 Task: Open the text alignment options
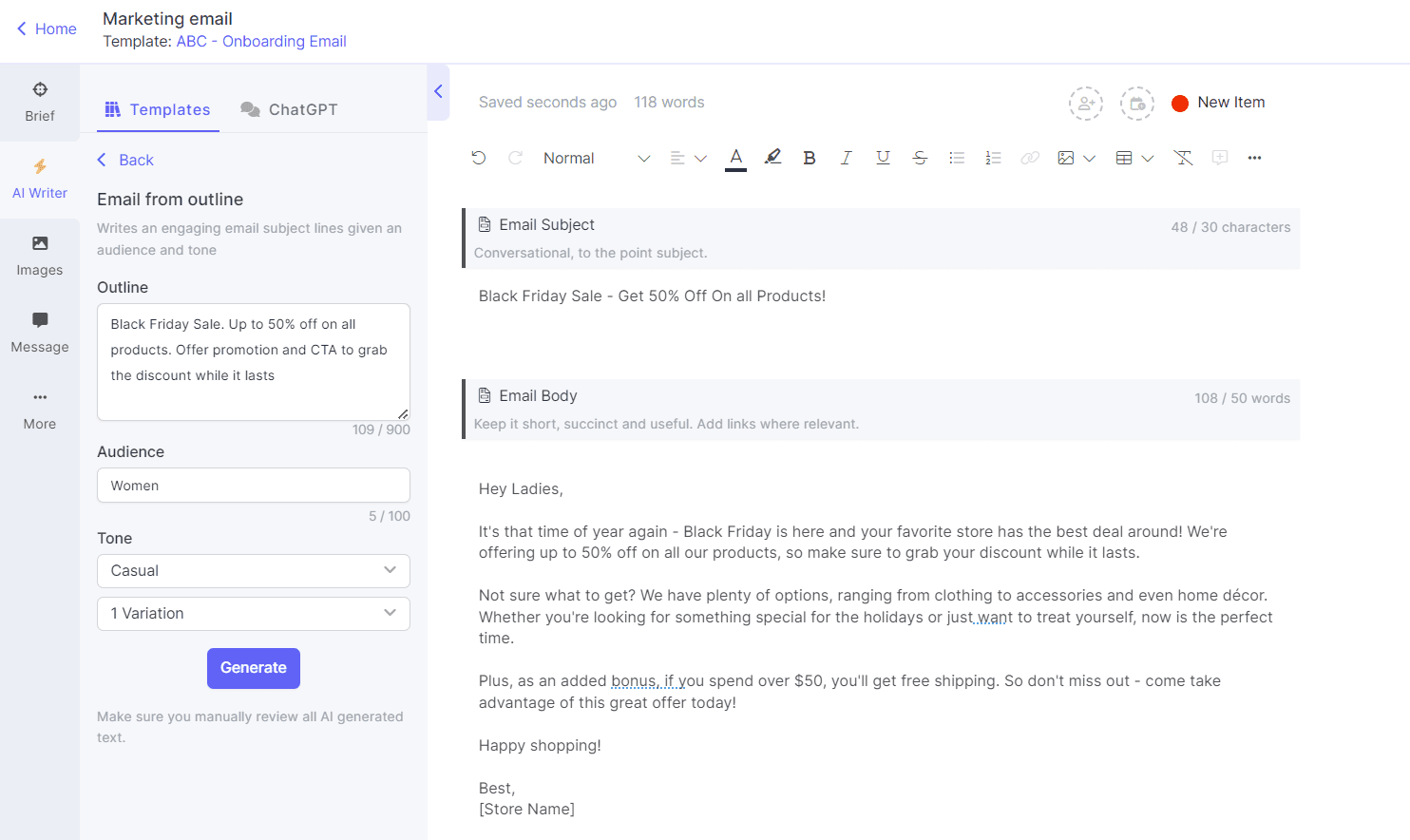[688, 159]
